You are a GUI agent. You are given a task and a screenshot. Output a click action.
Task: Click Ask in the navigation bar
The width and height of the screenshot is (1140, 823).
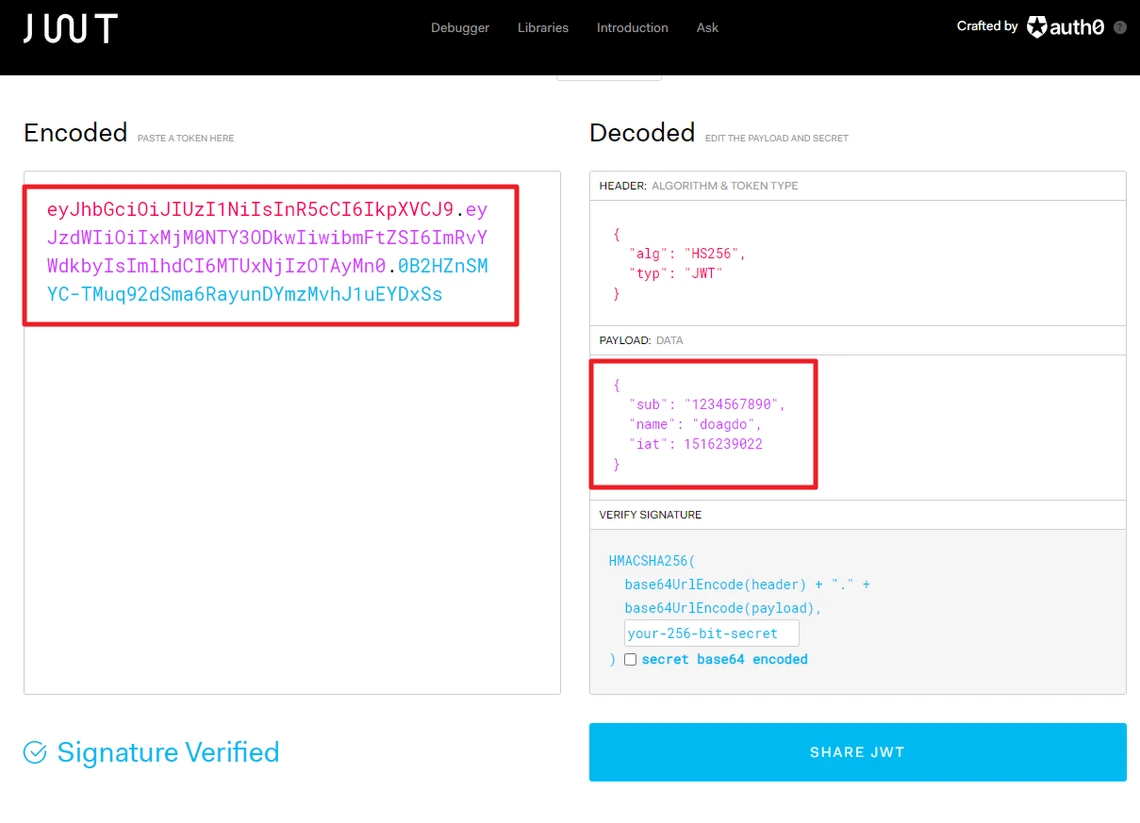707,28
